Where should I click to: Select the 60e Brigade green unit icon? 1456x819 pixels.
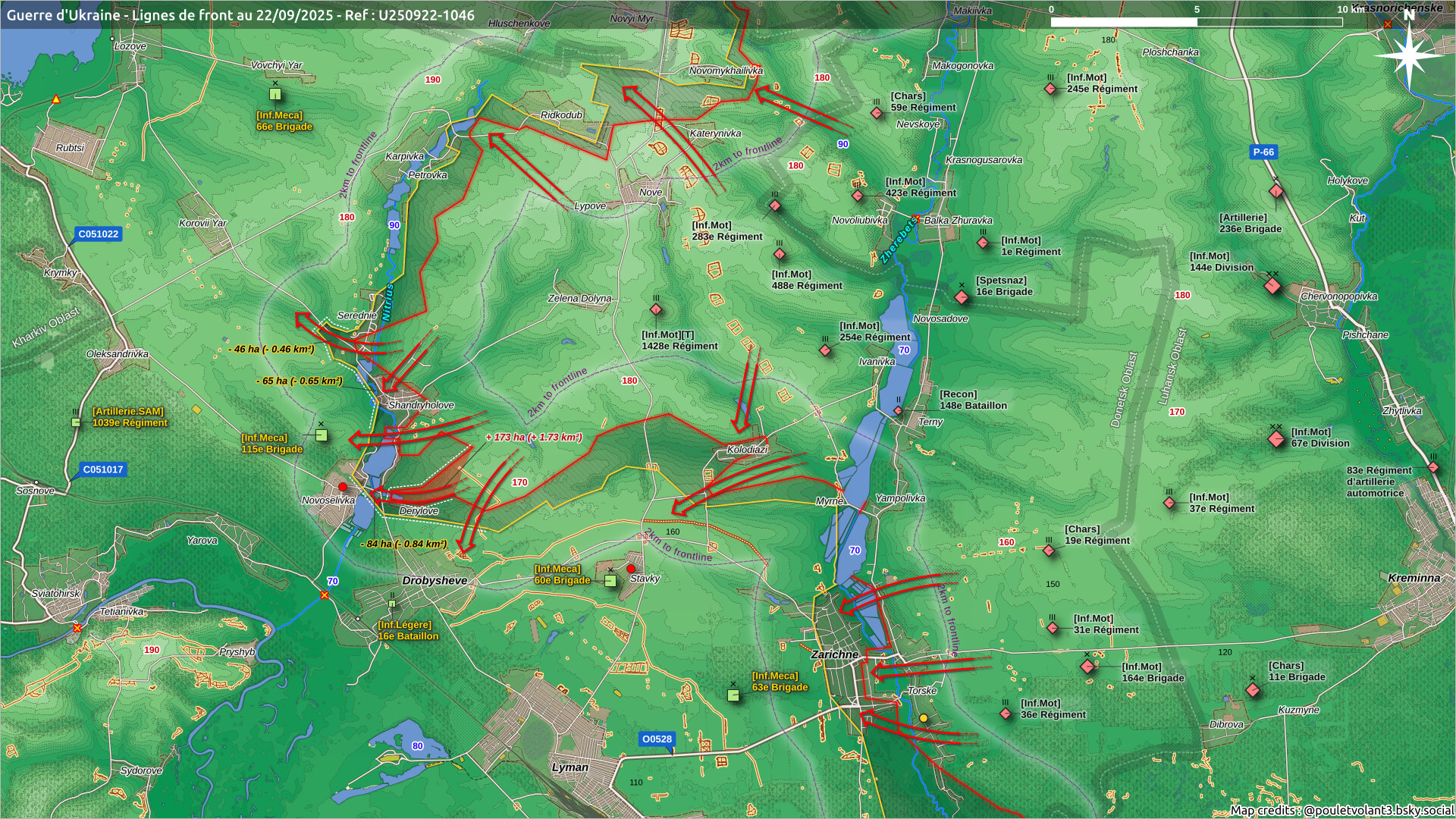(x=610, y=581)
